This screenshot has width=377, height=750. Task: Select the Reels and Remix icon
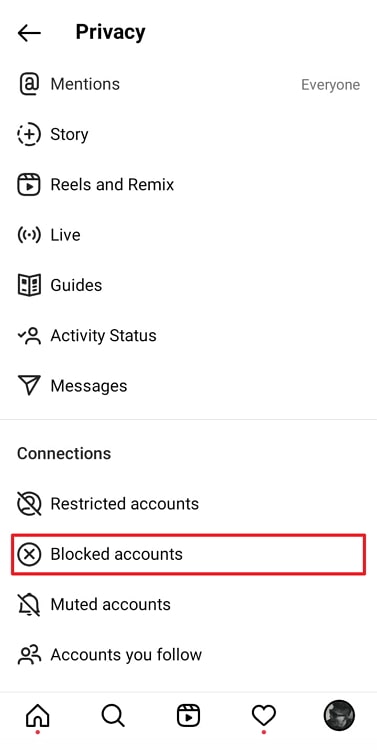29,185
